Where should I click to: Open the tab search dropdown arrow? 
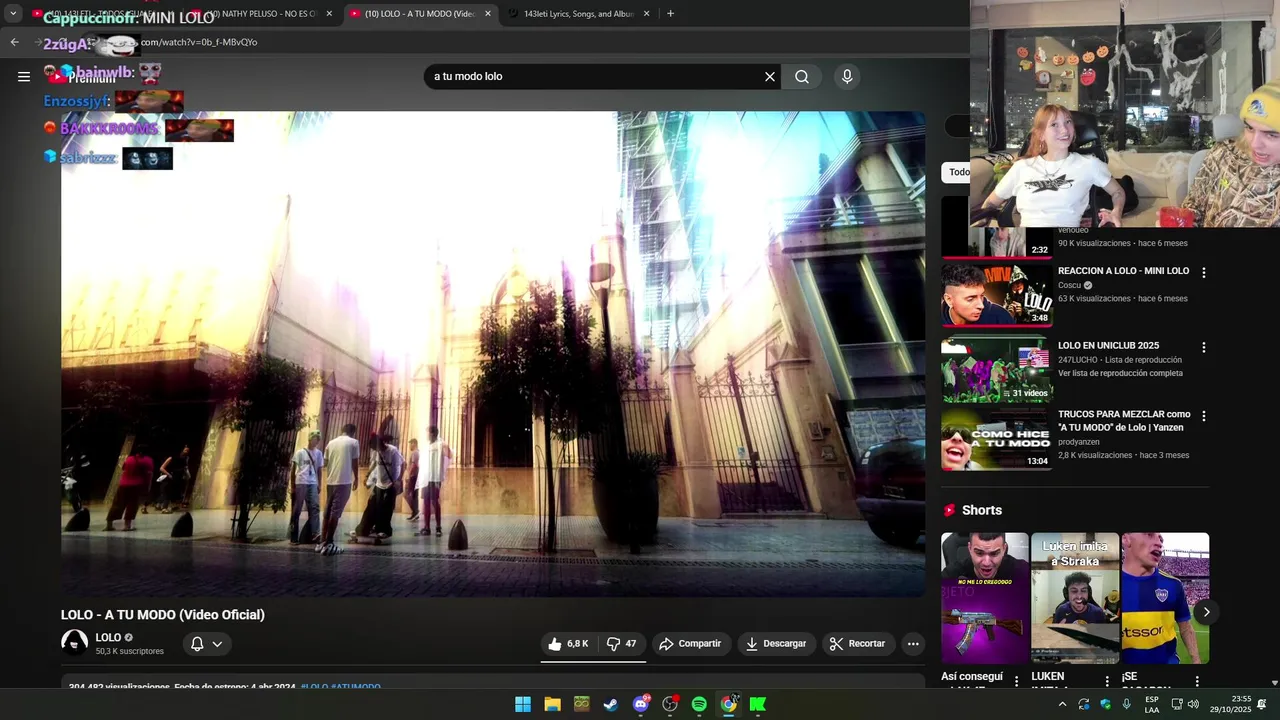point(13,14)
